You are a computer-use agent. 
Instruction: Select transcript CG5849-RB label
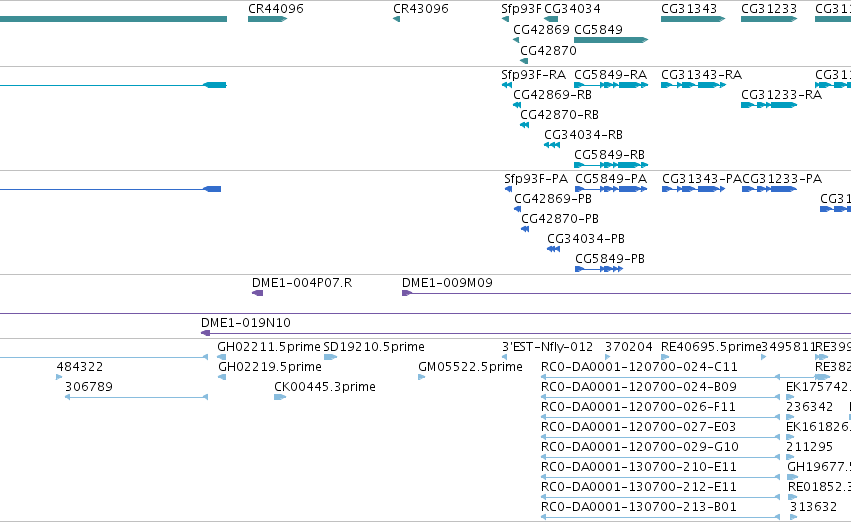pos(609,155)
